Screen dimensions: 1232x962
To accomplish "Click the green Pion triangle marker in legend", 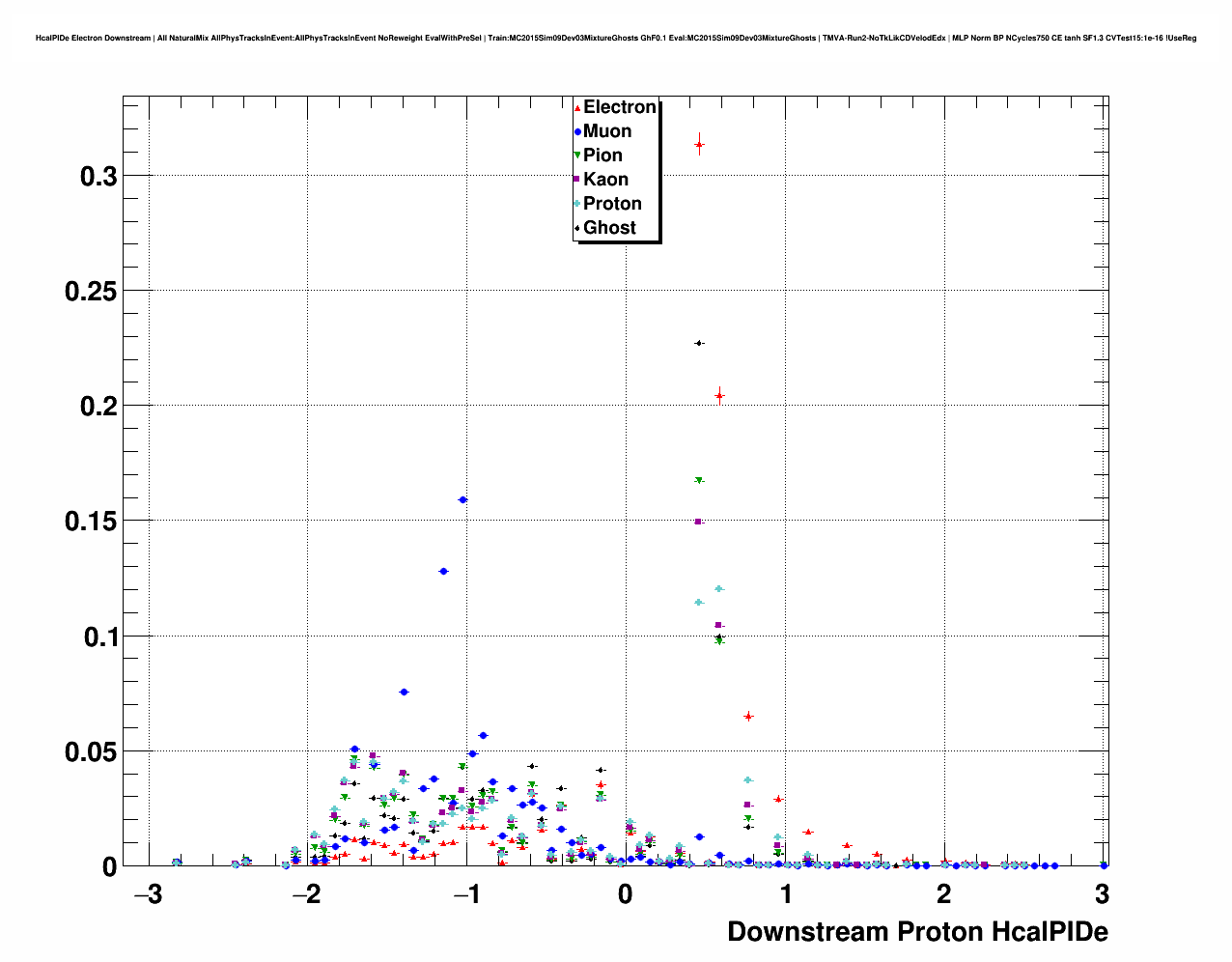I will (577, 156).
